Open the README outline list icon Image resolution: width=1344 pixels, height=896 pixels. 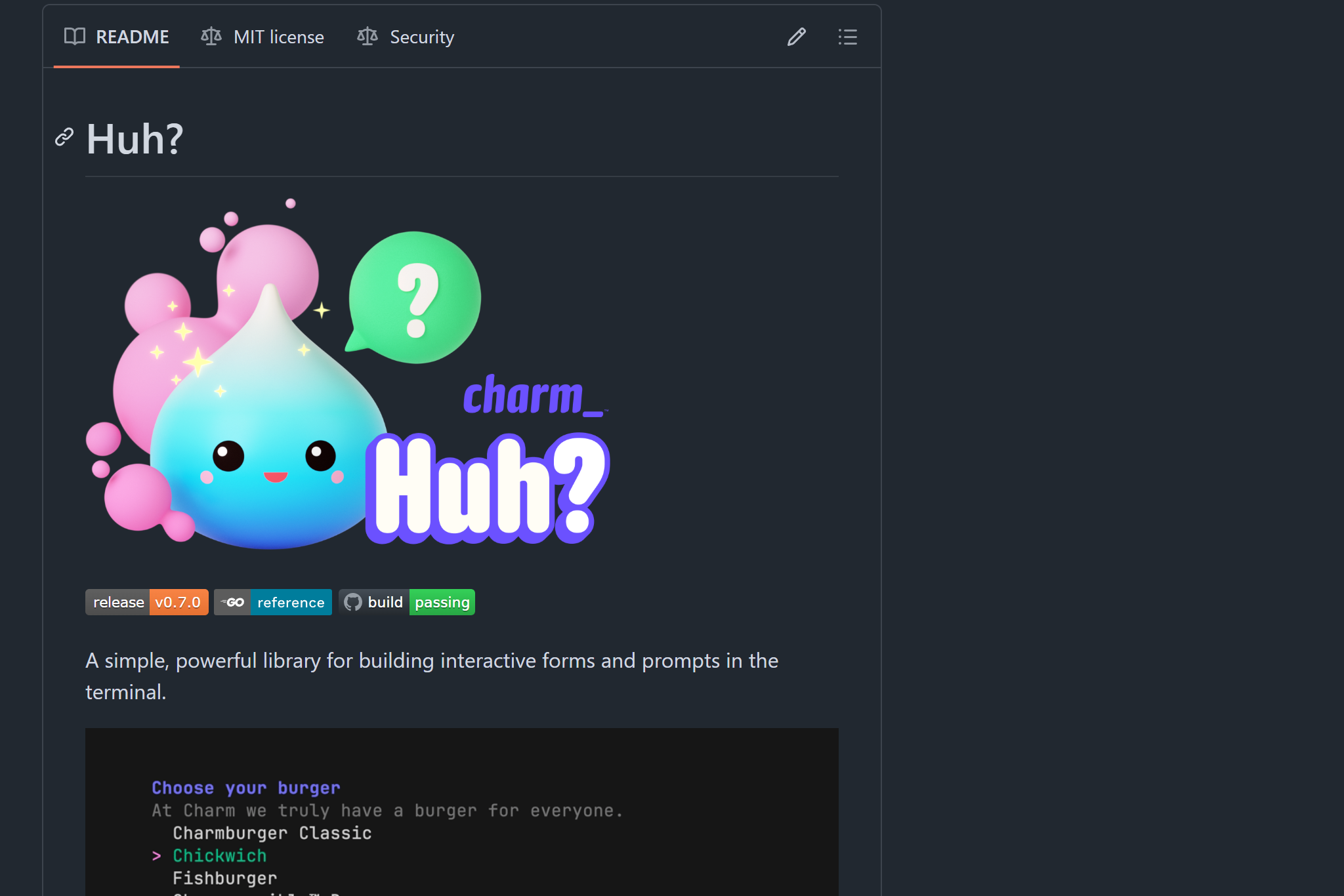pyautogui.click(x=847, y=37)
